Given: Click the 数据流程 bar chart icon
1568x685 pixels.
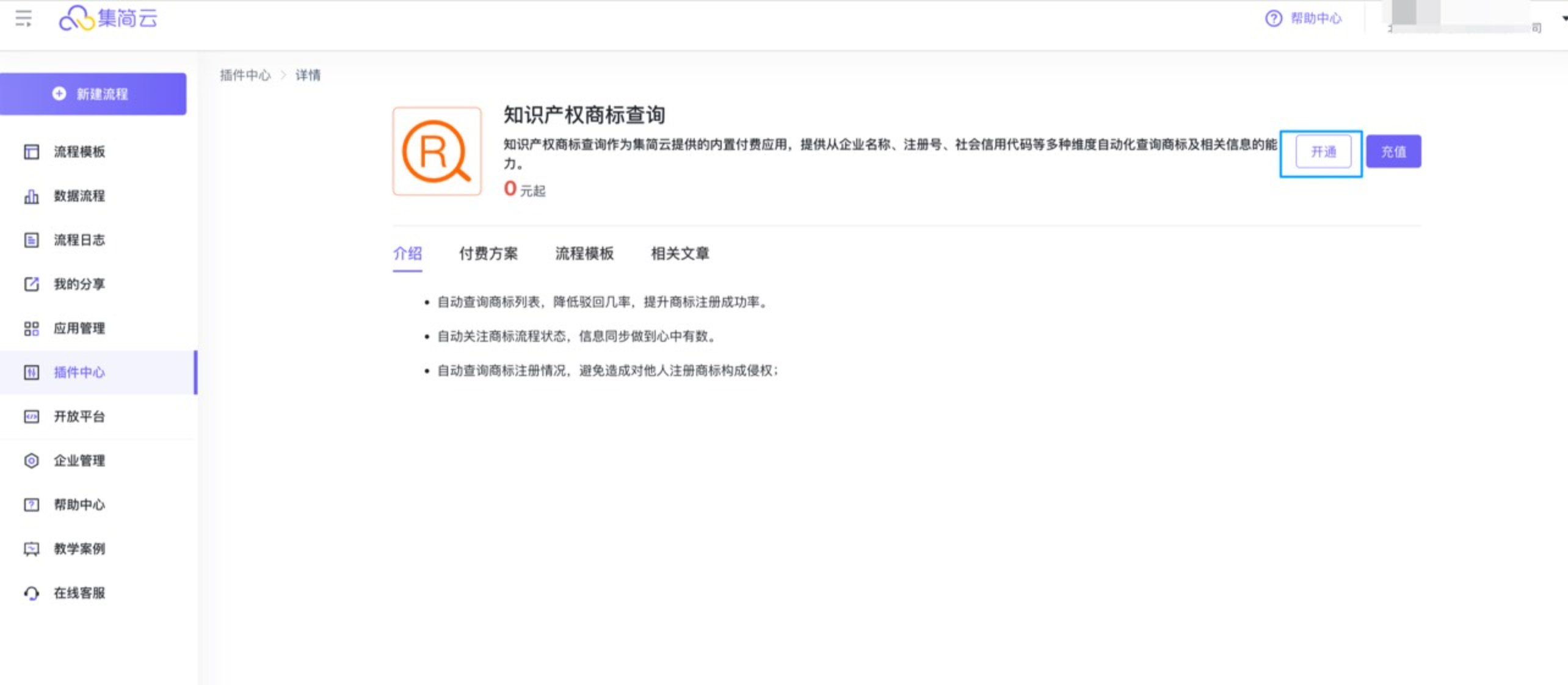Looking at the screenshot, I should (x=31, y=196).
